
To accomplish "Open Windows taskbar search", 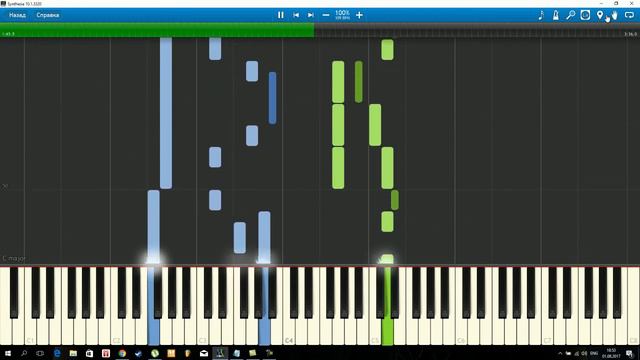I will click(24, 353).
